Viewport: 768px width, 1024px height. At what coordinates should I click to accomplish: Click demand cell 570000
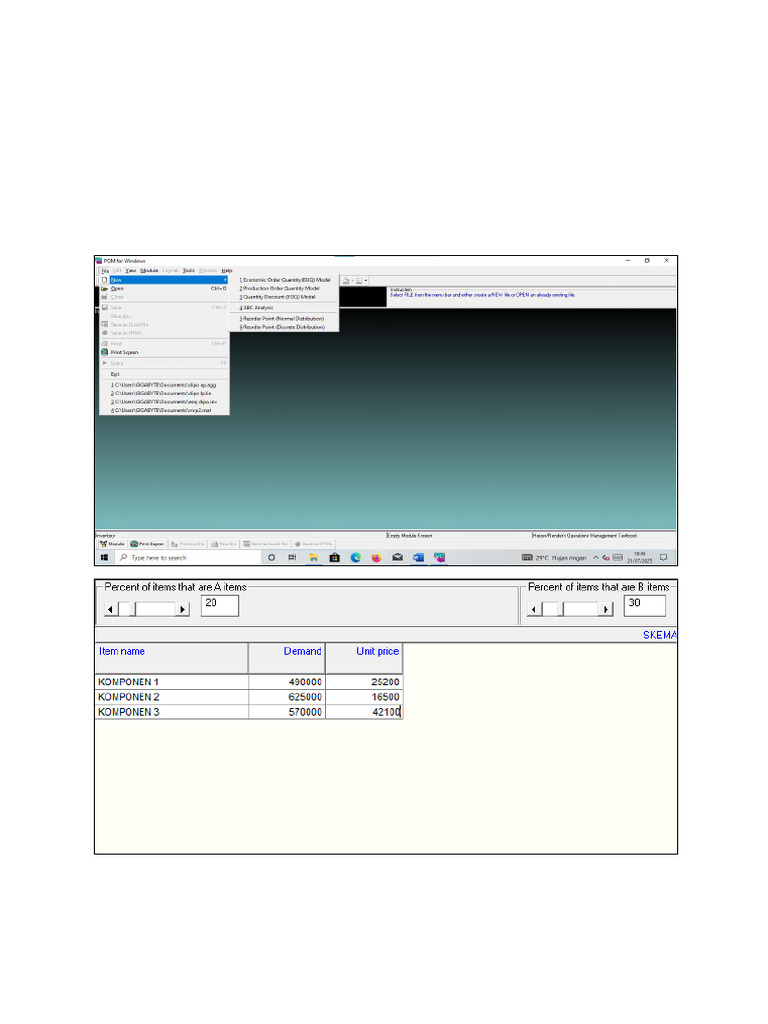point(287,712)
